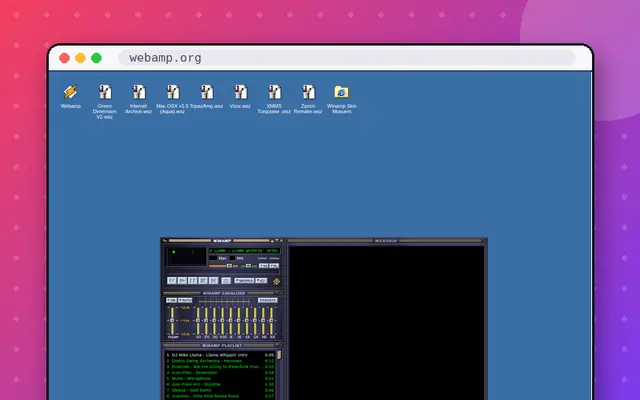Select playlist track 6 Just Plain Ant
Screen dimensions: 640x400
(x=220, y=384)
